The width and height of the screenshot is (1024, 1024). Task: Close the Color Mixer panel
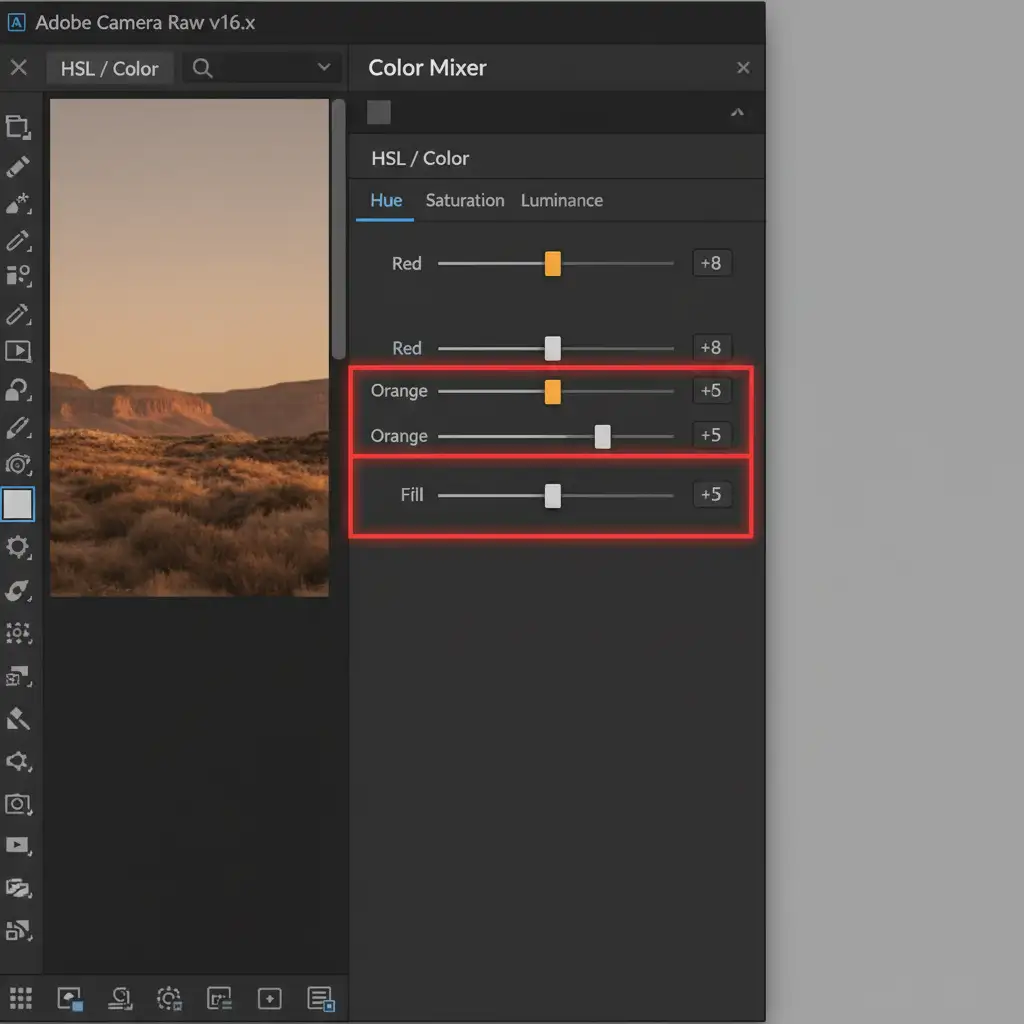[x=743, y=68]
